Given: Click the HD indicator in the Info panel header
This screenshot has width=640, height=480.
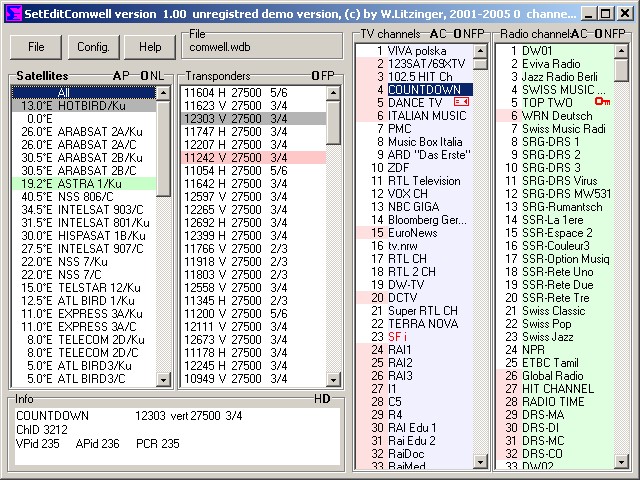Looking at the screenshot, I should point(322,399).
